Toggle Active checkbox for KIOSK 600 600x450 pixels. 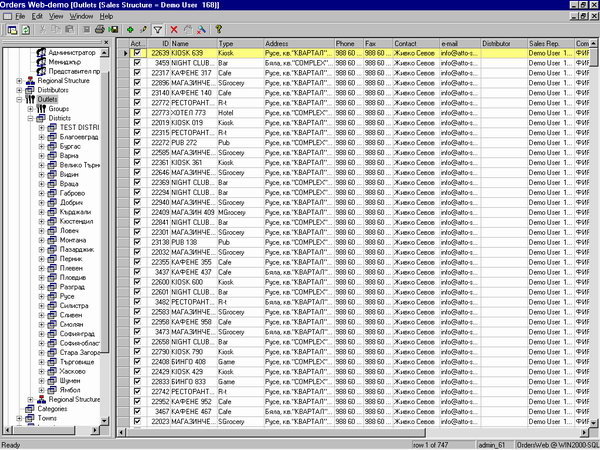click(137, 282)
